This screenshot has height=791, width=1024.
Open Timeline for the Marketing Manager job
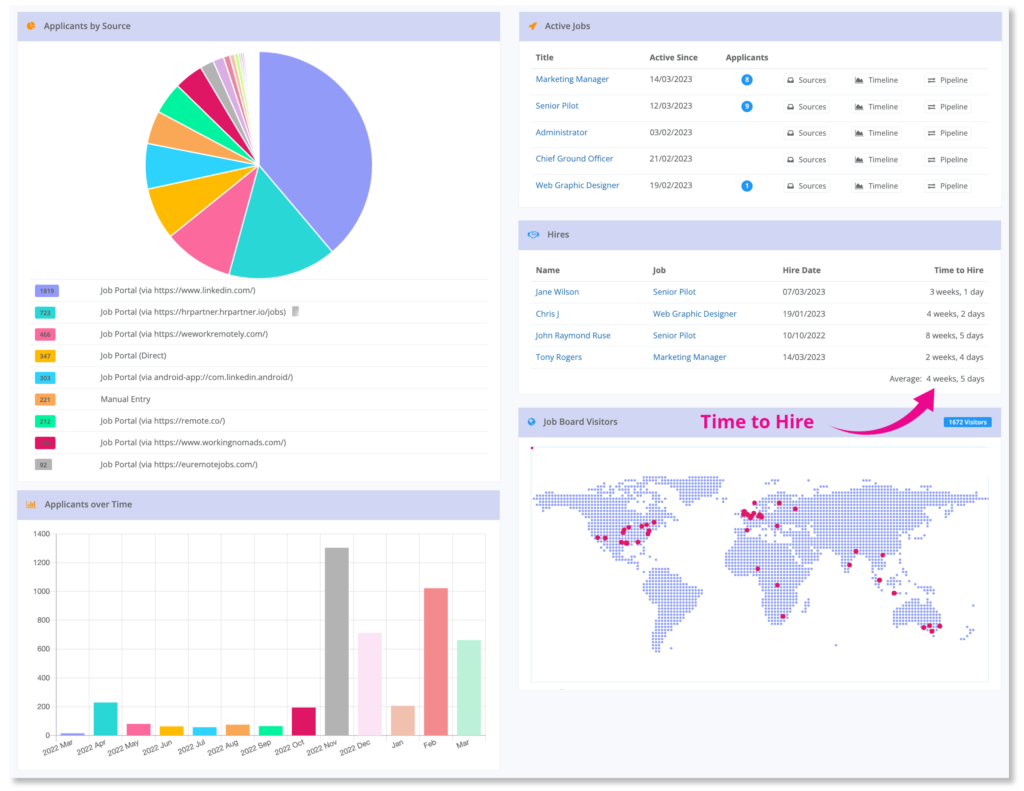point(876,80)
